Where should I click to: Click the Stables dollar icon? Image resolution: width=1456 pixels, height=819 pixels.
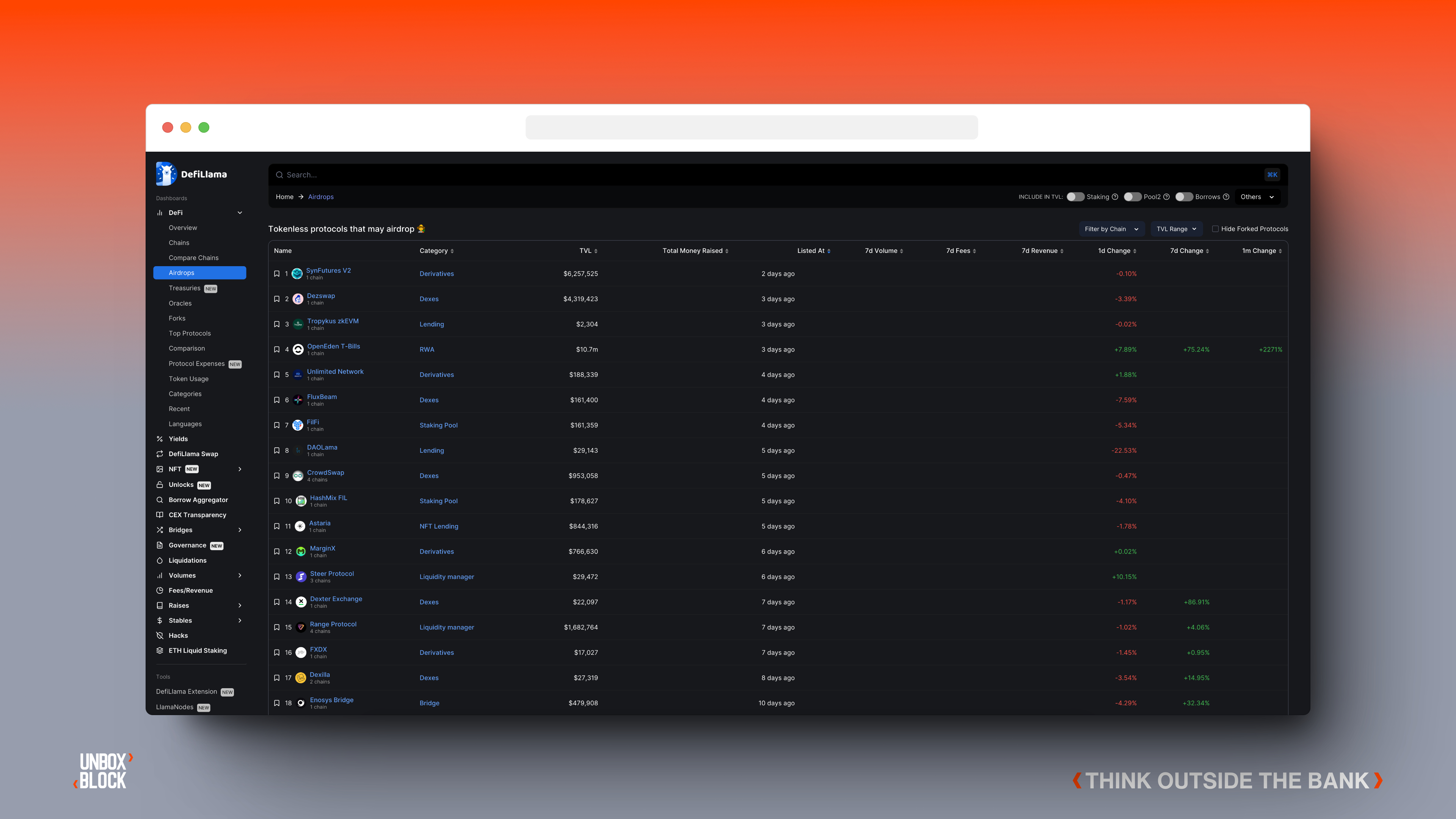pyautogui.click(x=160, y=621)
